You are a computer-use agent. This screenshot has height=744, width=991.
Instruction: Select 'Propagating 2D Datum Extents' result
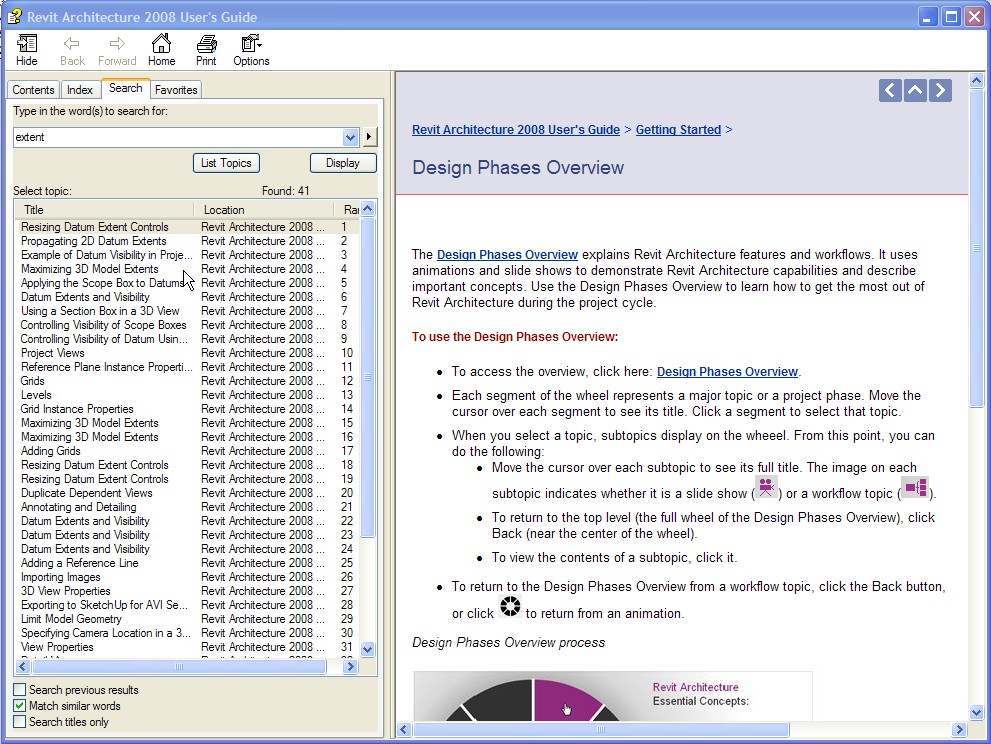pos(94,241)
